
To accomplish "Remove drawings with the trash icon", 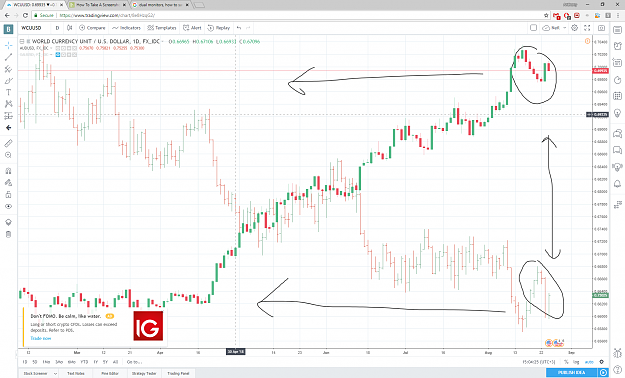I will tap(8, 234).
